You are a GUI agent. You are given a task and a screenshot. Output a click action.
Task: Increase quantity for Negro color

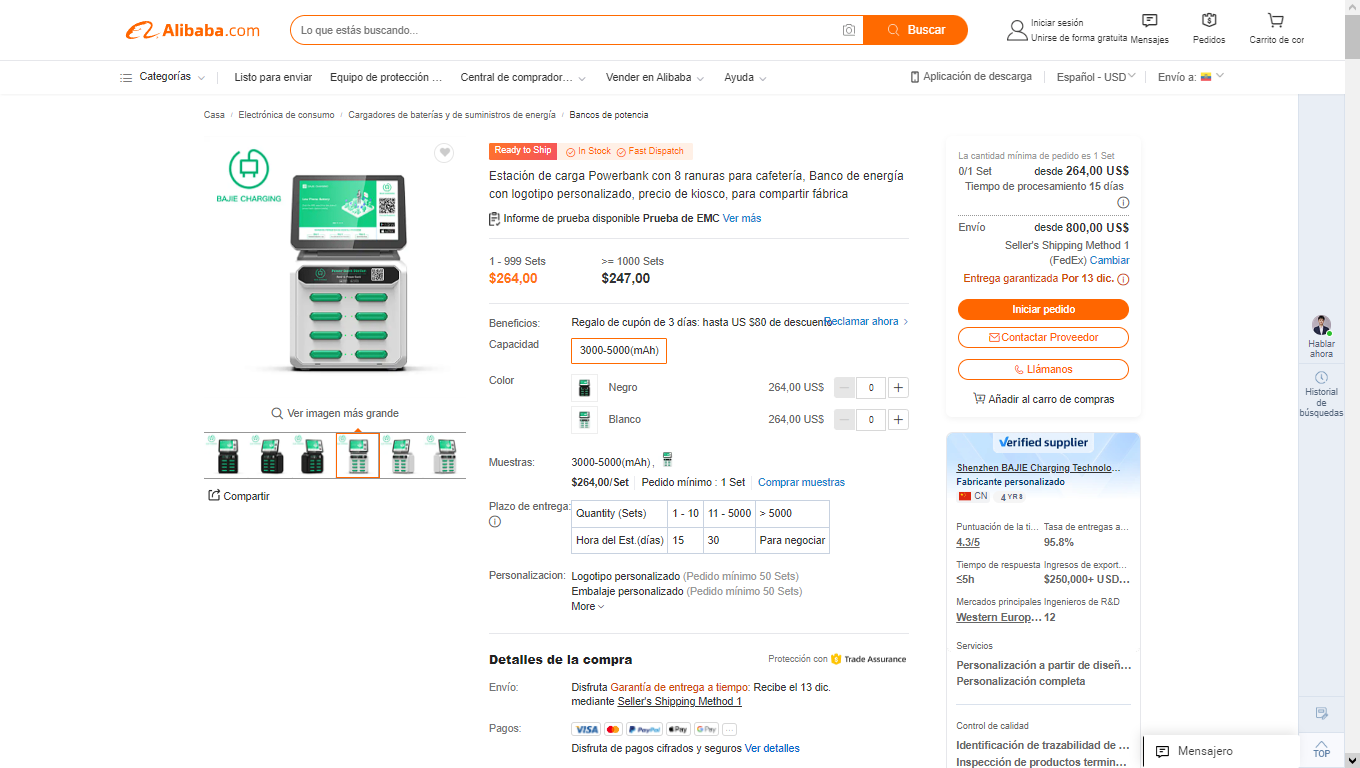click(x=898, y=388)
